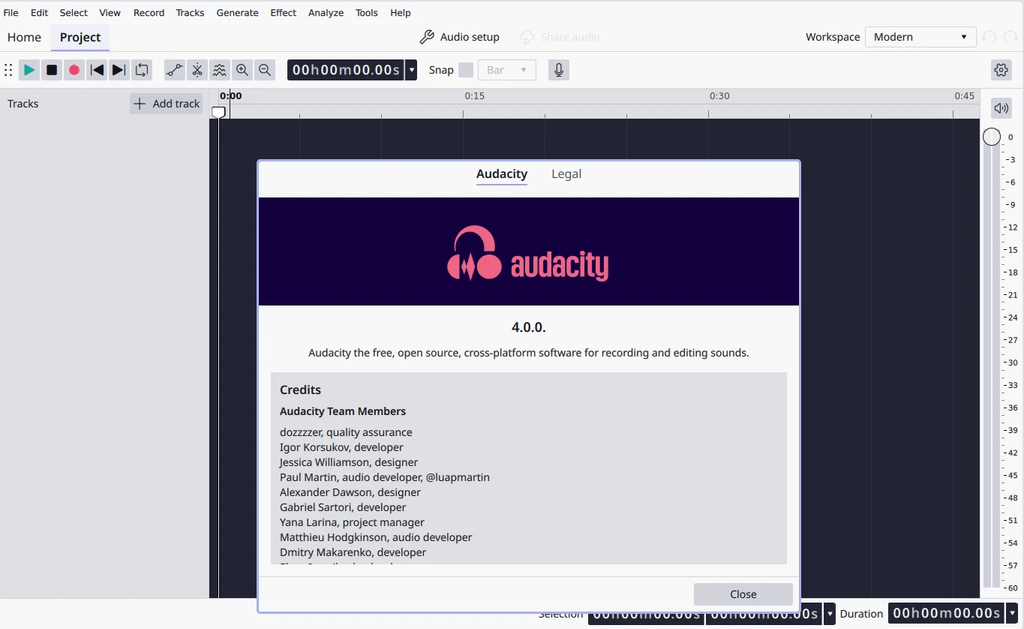Enable the Snap checkbox

click(466, 70)
